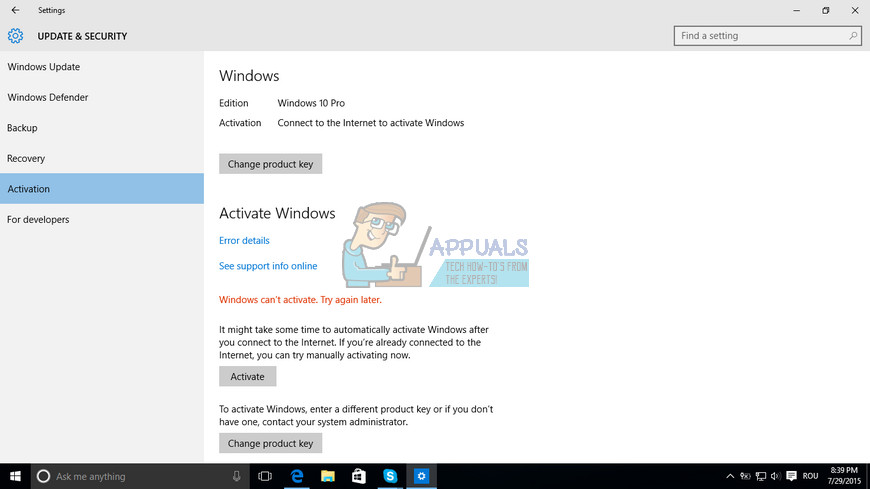Open Skype from the taskbar
This screenshot has width=870, height=489.
pyautogui.click(x=390, y=476)
